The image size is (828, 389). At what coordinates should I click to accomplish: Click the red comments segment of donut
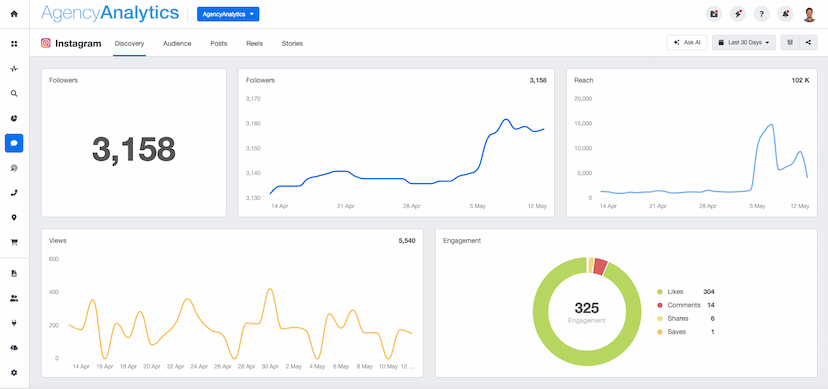point(600,267)
